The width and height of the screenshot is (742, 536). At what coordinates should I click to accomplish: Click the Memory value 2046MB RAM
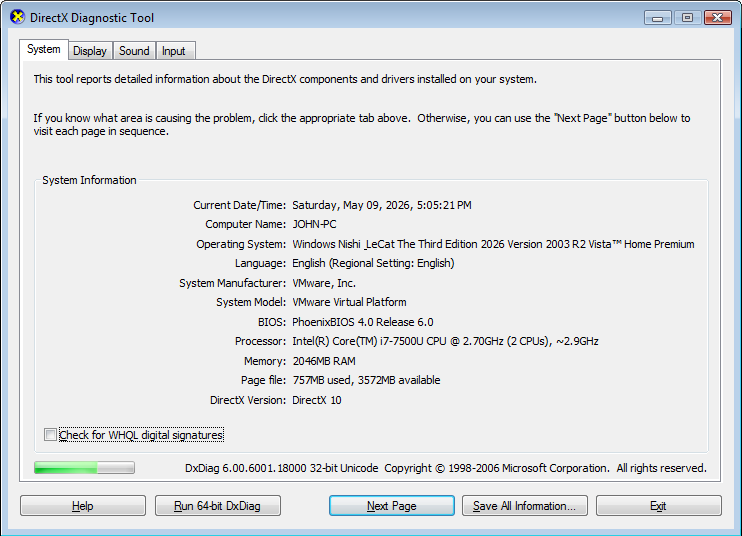point(324,361)
